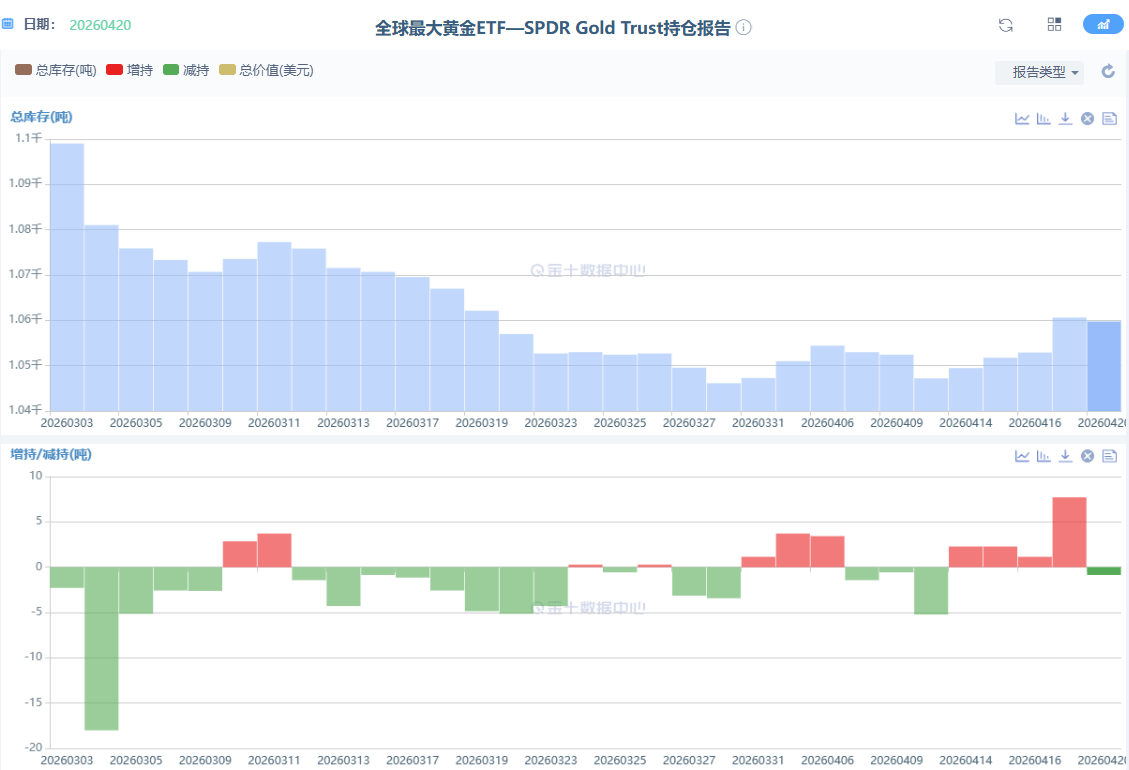Click the 总价值(美元) yellow legend swatch
Screen dimensions: 1129x770
point(228,70)
